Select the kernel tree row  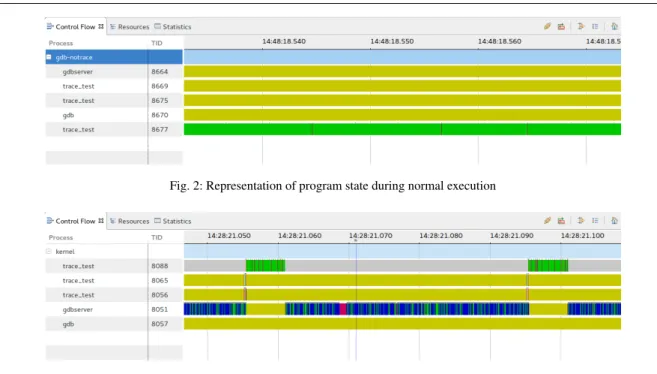114,251
